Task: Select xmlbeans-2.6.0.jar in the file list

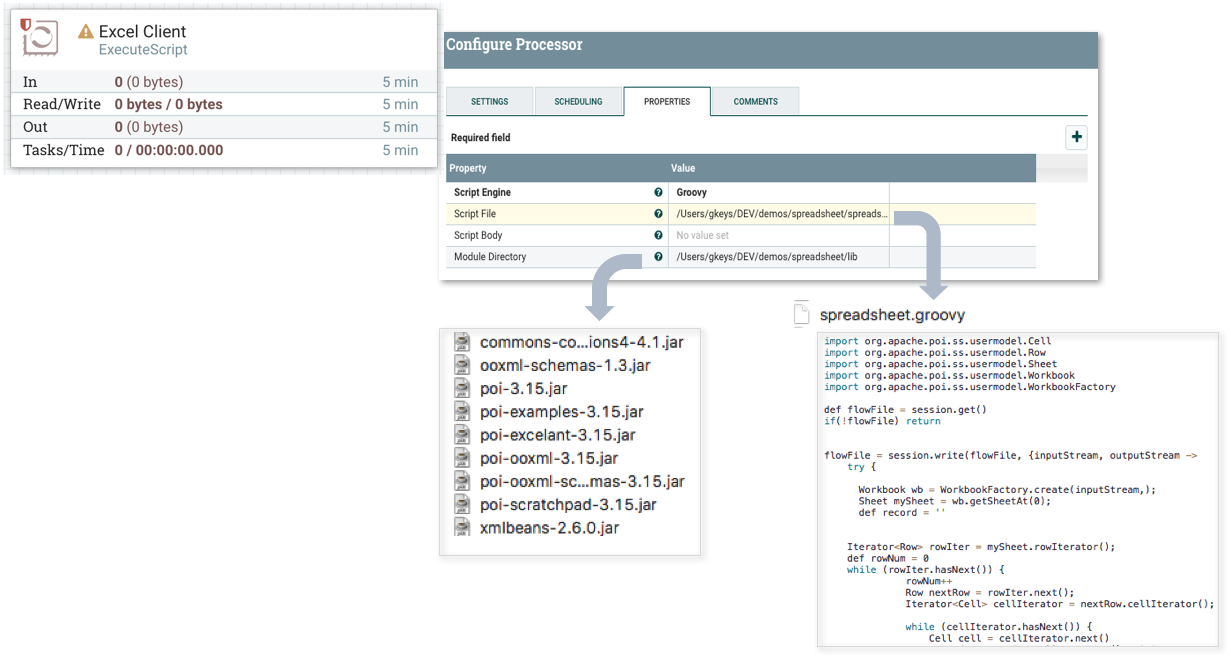Action: (x=549, y=528)
